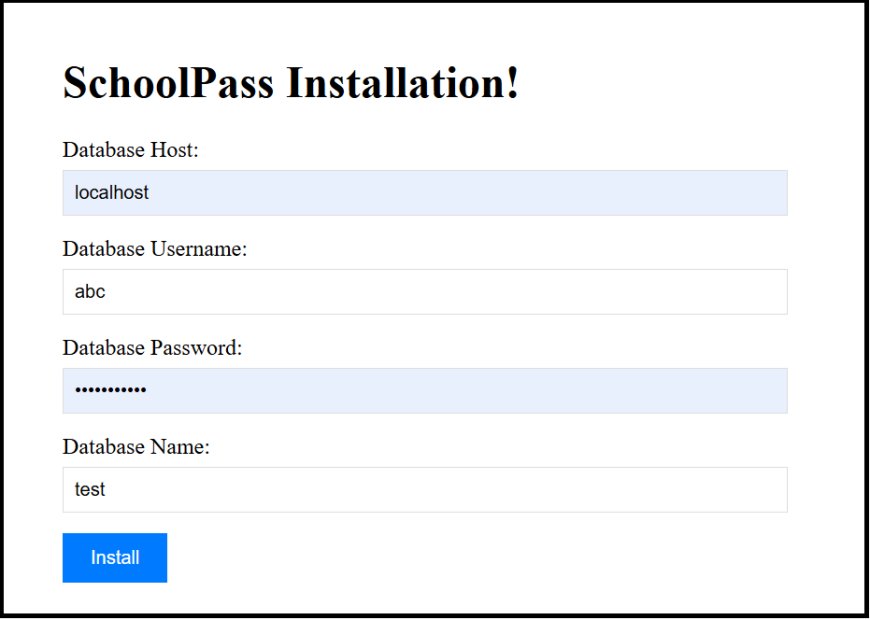Click the Database Name field containing test
Image resolution: width=870 pixels, height=620 pixels.
[x=425, y=489]
